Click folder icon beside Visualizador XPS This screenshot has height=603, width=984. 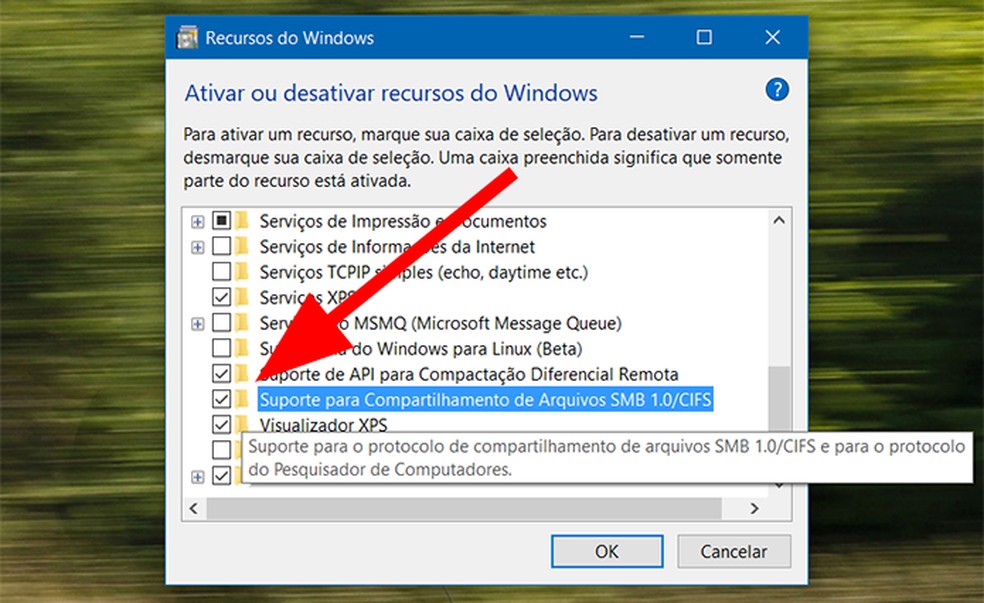[242, 425]
